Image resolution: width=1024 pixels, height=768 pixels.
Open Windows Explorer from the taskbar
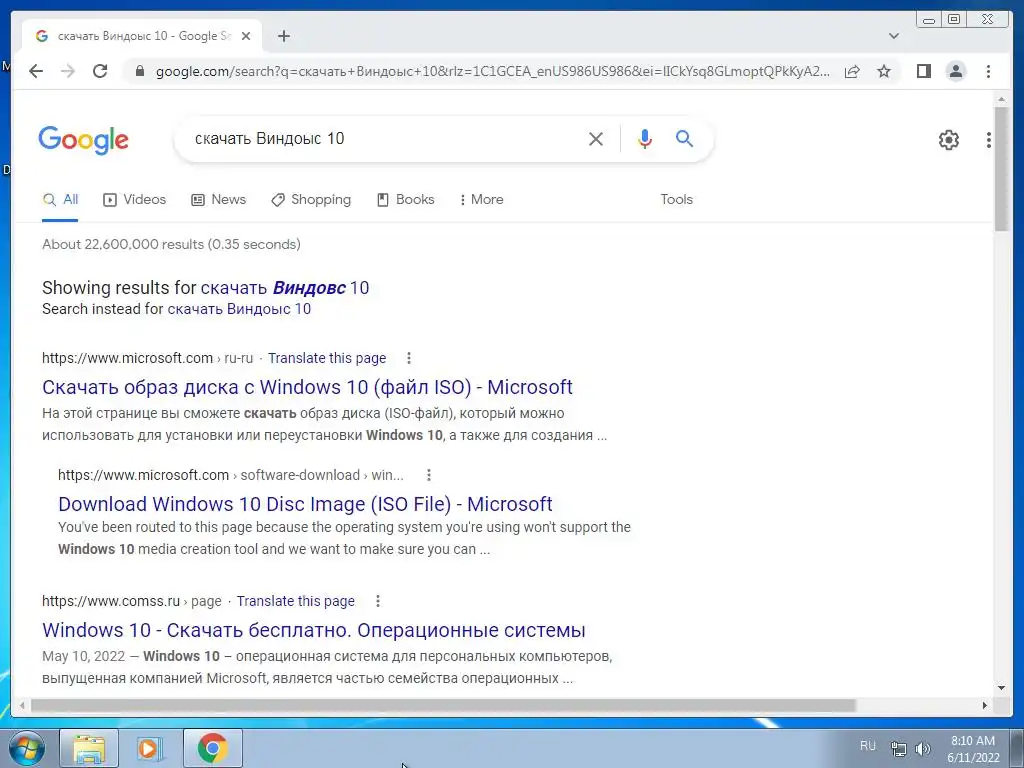[x=89, y=748]
